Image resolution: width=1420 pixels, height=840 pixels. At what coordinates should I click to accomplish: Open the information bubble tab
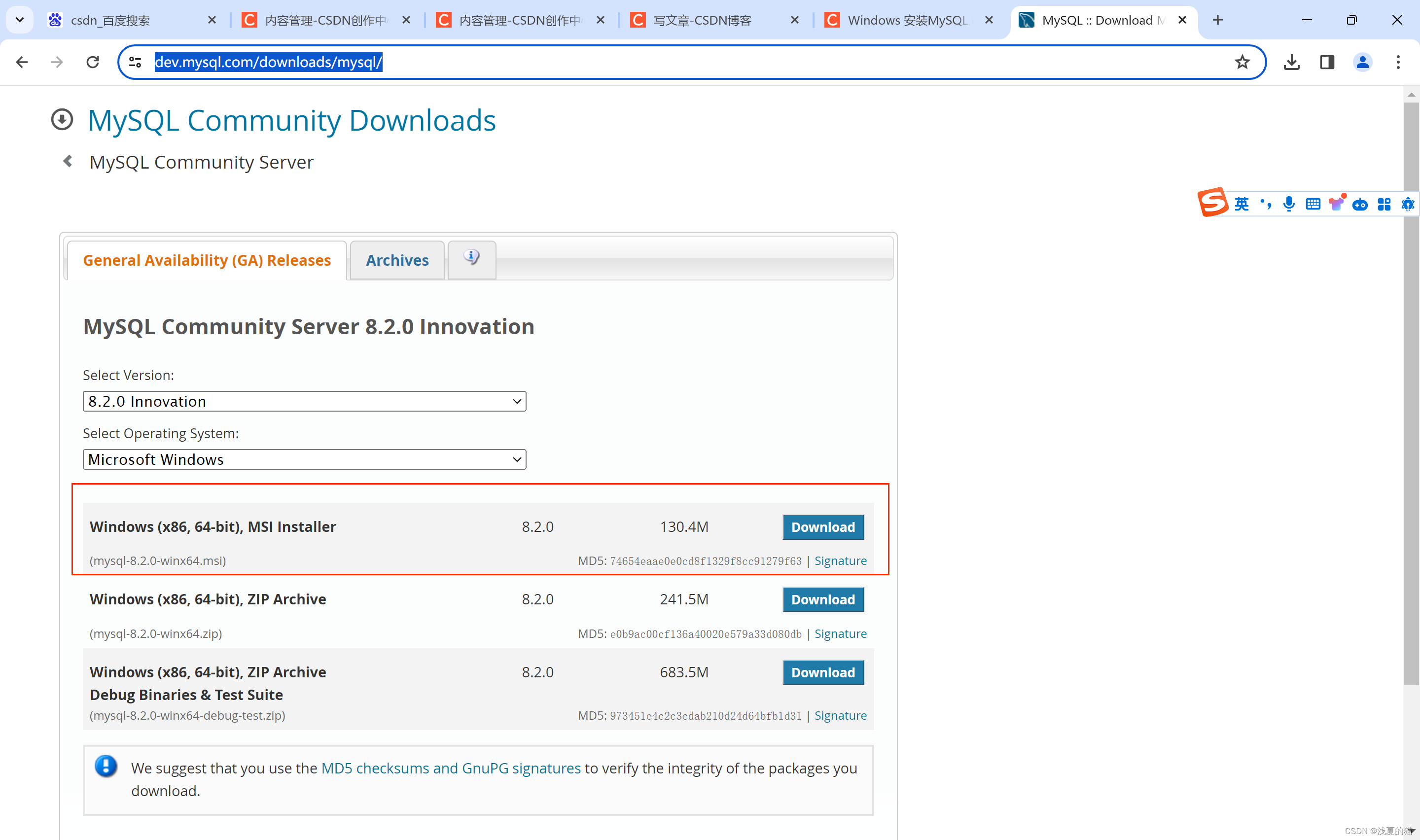click(471, 259)
